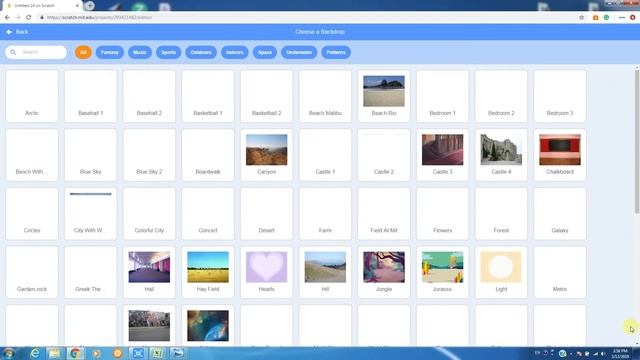Select the Blue Sky backdrop
This screenshot has width=640, height=360.
(91, 155)
